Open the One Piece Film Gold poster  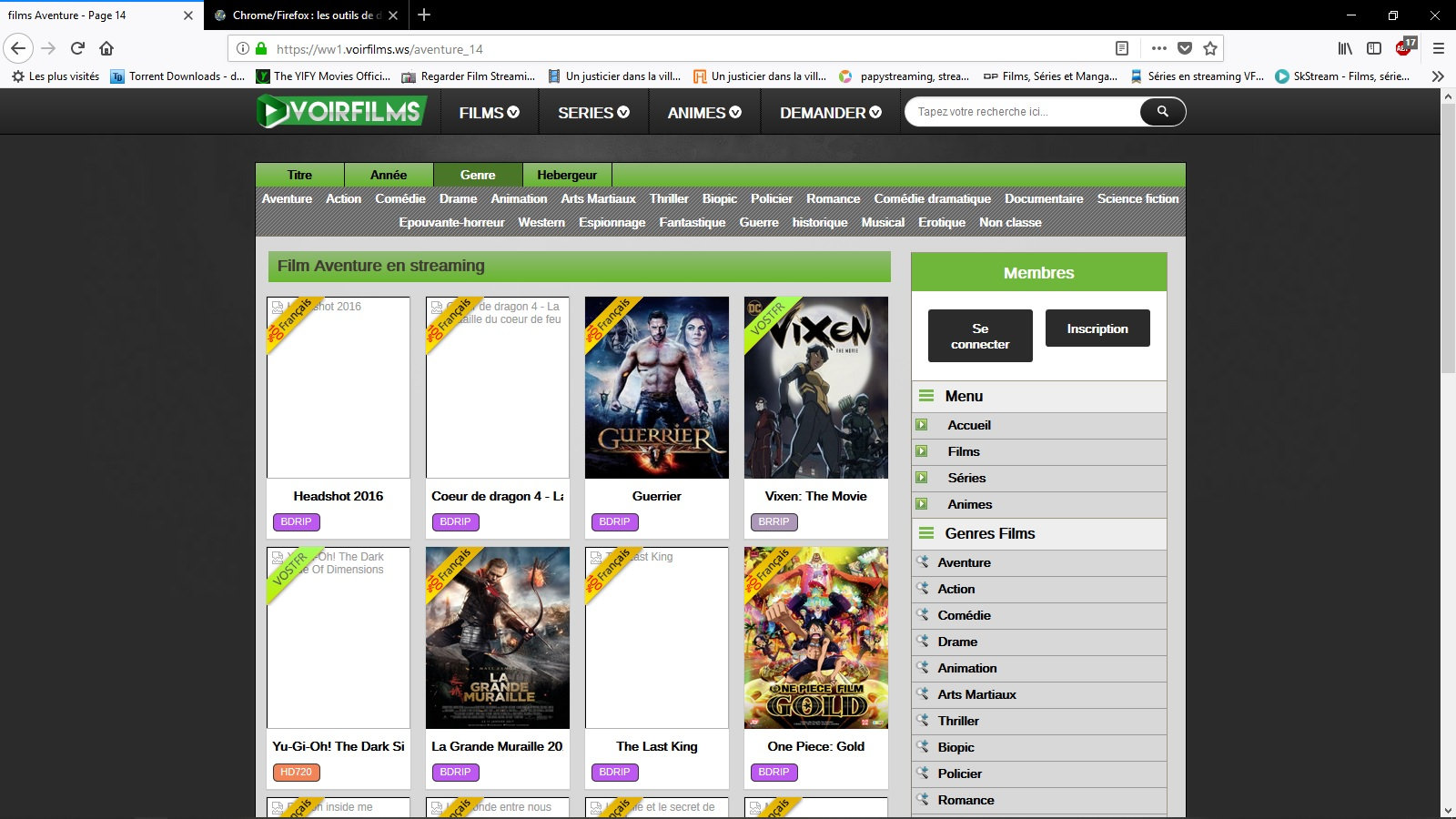[816, 638]
